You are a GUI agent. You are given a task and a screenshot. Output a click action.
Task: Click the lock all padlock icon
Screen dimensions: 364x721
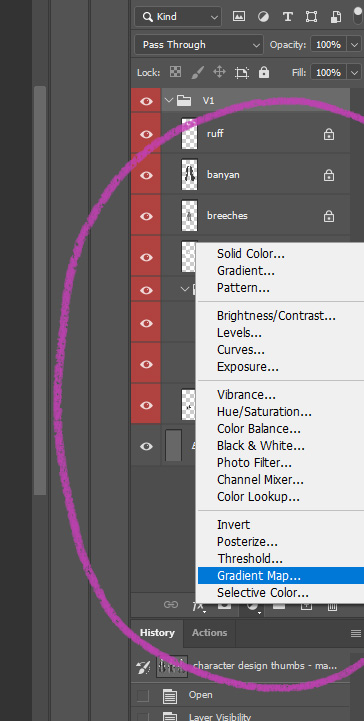(264, 72)
